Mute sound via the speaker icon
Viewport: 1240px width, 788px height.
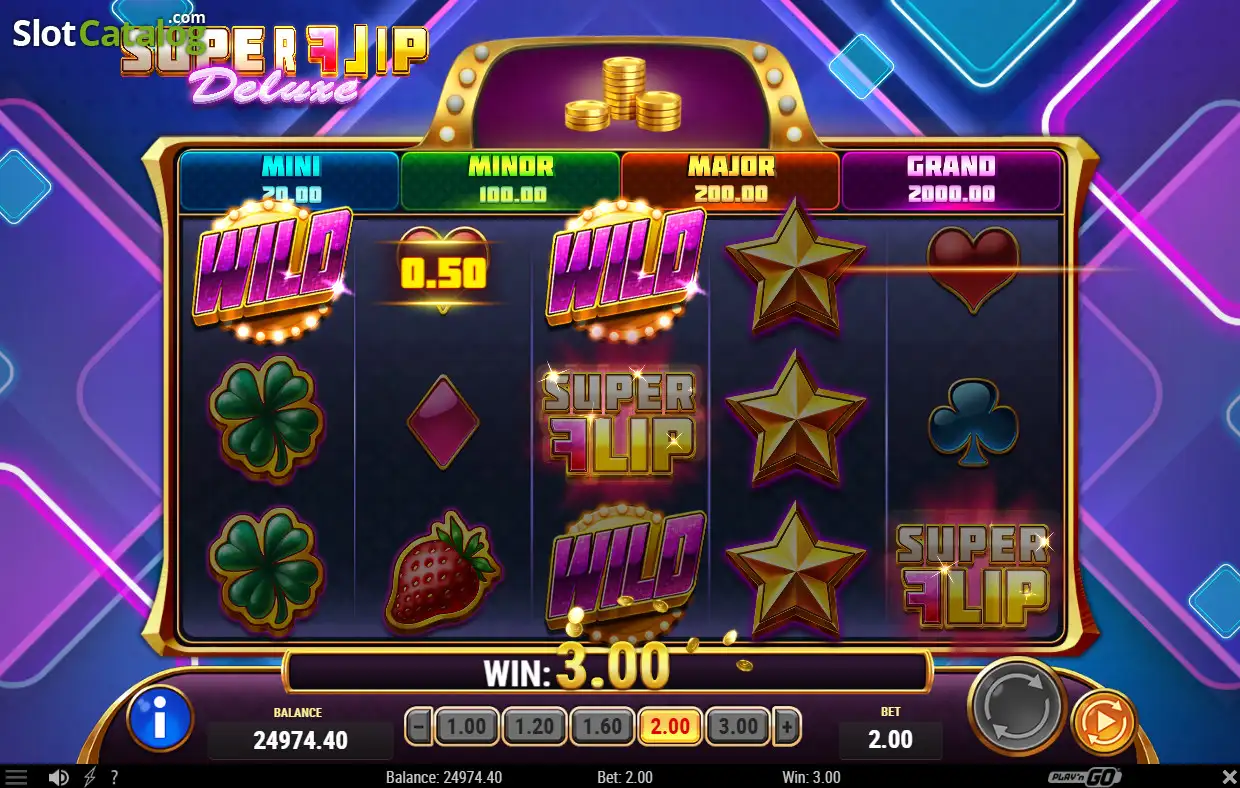click(58, 777)
